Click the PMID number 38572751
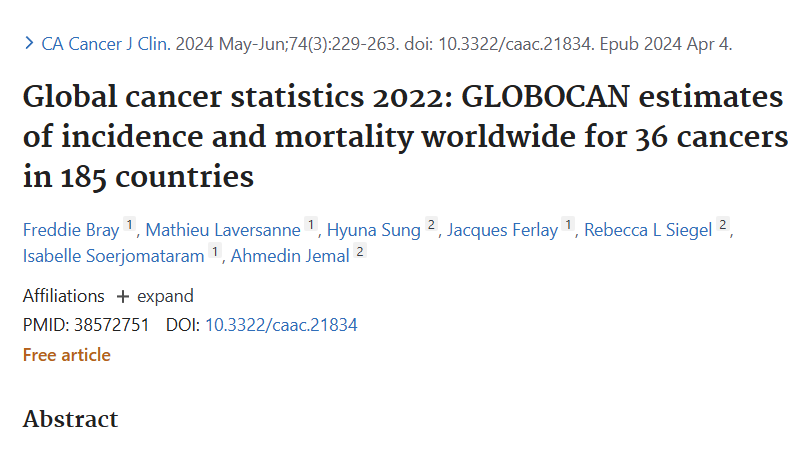Screen dimensions: 800x450 click(x=114, y=324)
